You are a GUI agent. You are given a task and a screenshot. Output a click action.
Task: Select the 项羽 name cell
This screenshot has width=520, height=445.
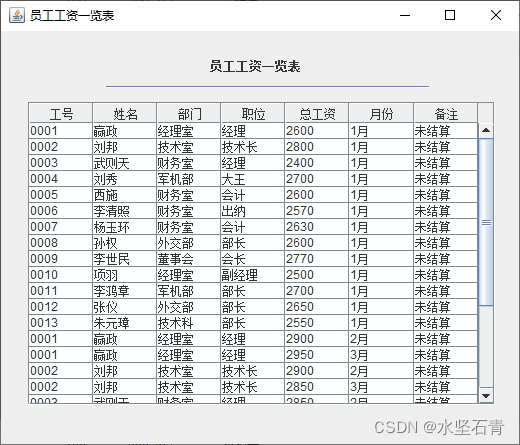point(125,275)
